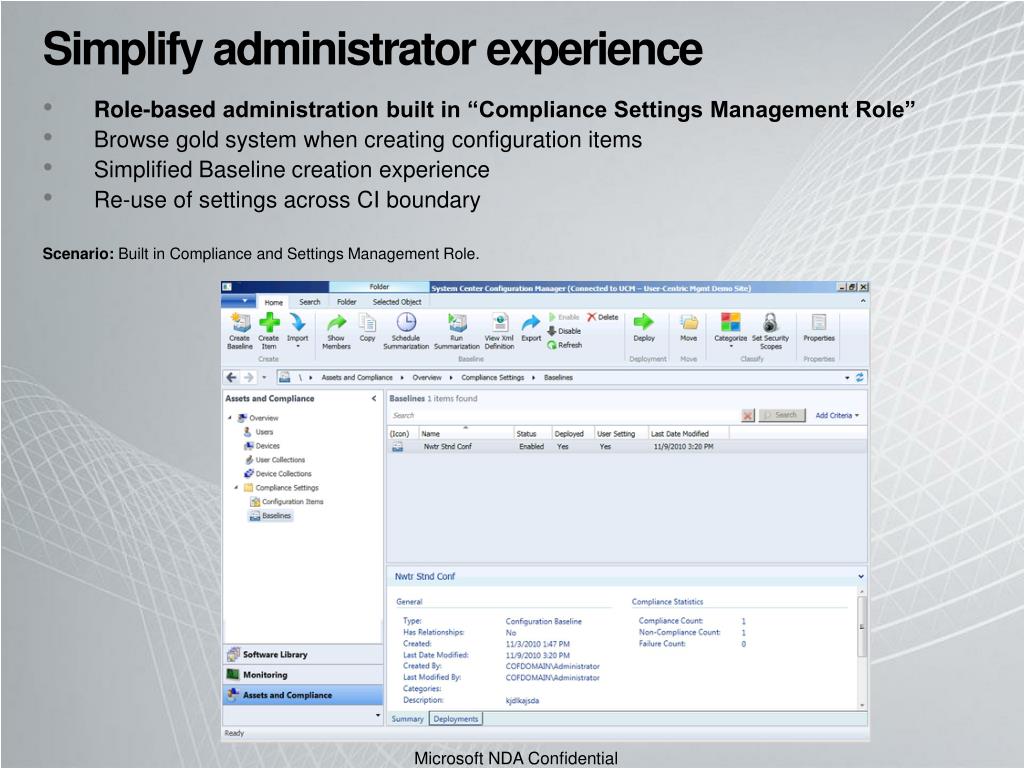Select Configuration Items in the tree
1024x768 pixels.
pos(292,502)
